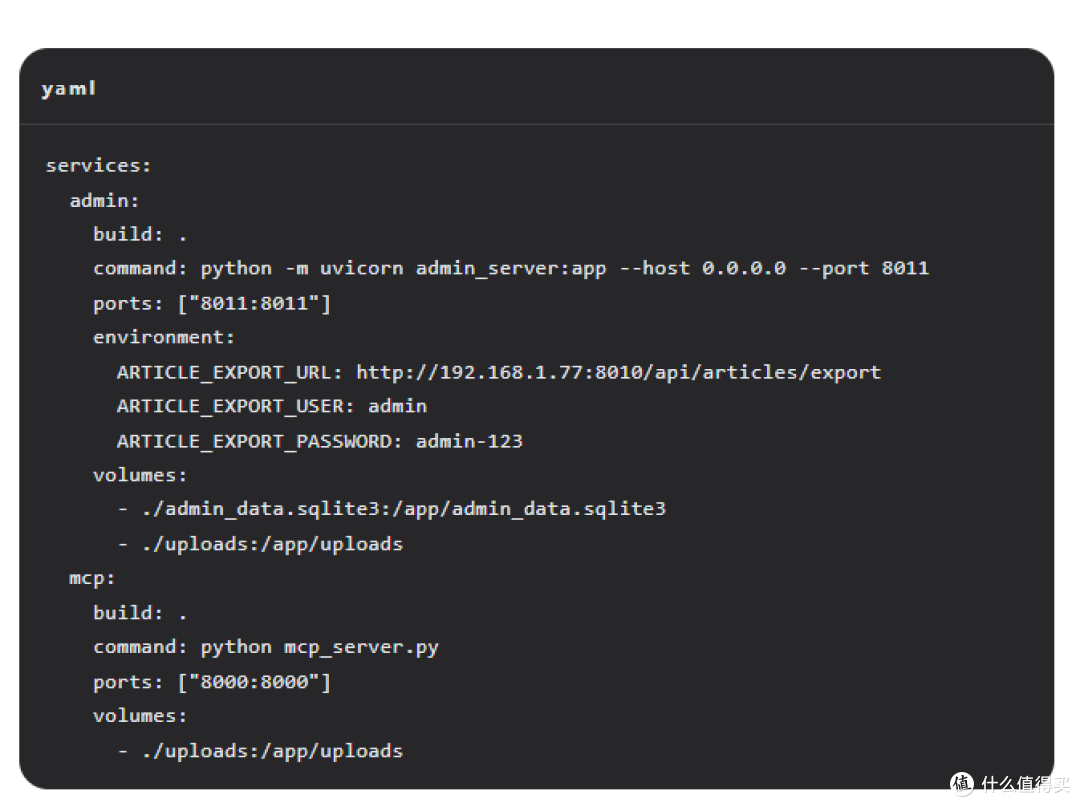Click the "admin:" service key

(x=104, y=200)
